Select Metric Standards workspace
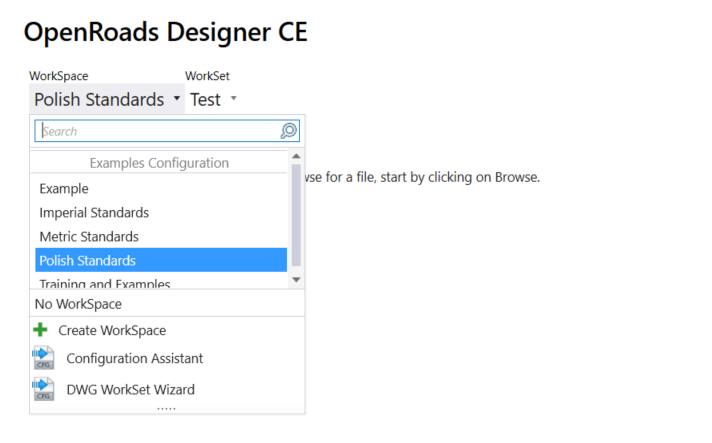Viewport: 712px width, 443px height. coord(161,236)
